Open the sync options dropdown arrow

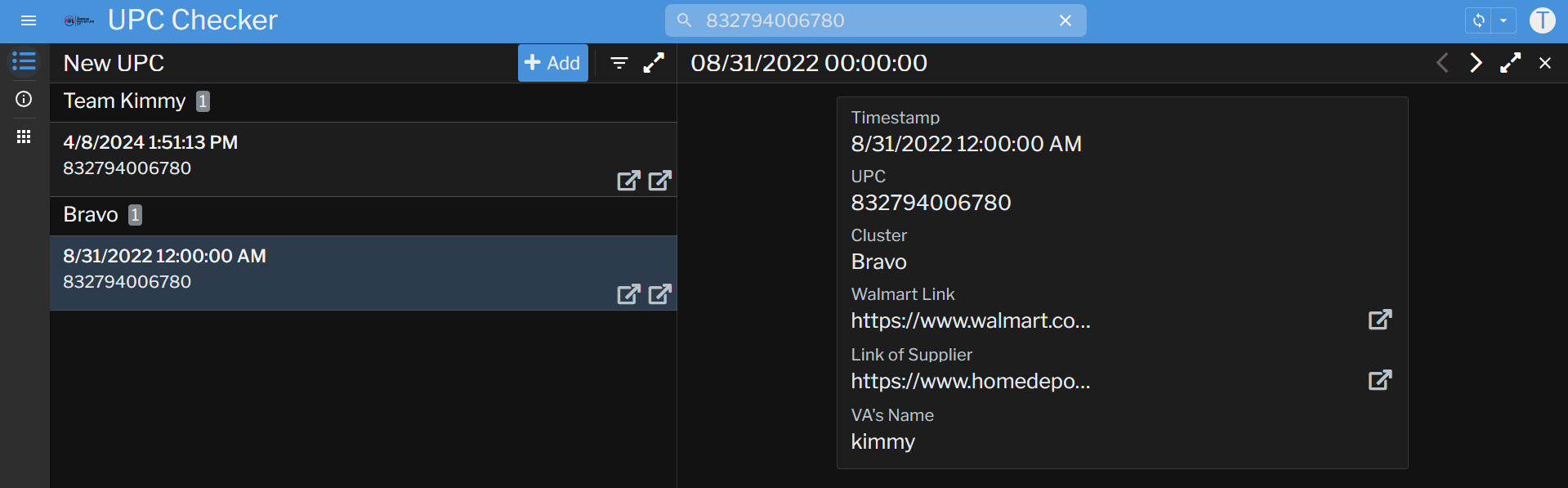point(1503,20)
